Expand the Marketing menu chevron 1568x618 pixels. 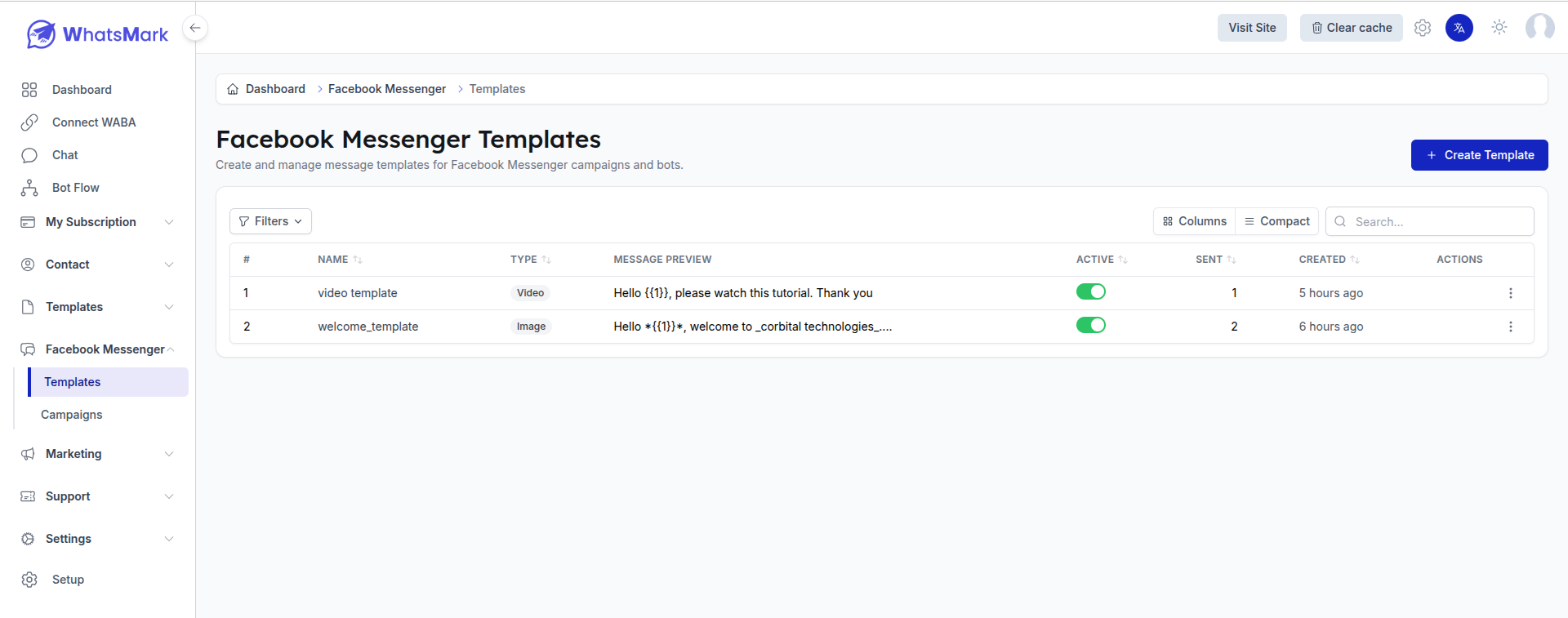pos(169,454)
